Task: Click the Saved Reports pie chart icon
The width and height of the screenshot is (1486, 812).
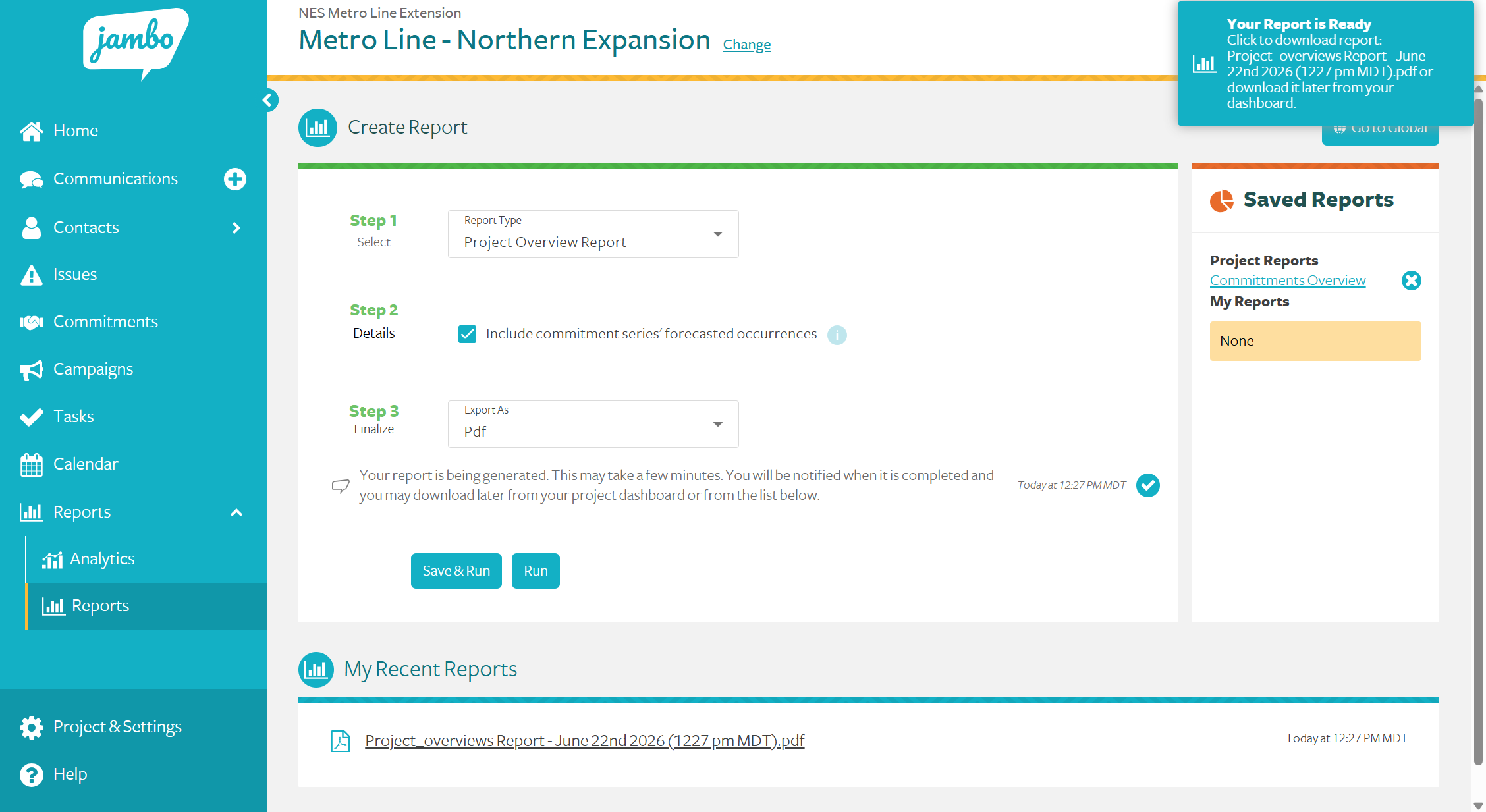Action: click(1222, 200)
